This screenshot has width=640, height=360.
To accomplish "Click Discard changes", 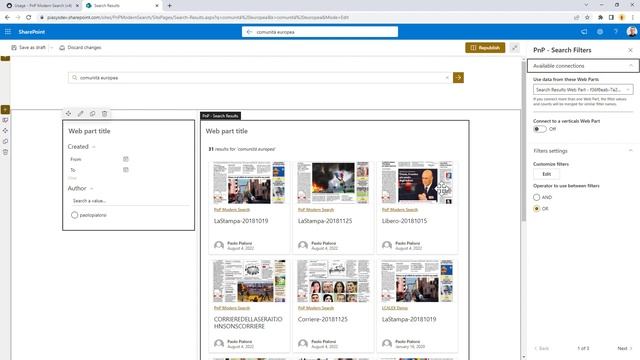I will (x=80, y=47).
